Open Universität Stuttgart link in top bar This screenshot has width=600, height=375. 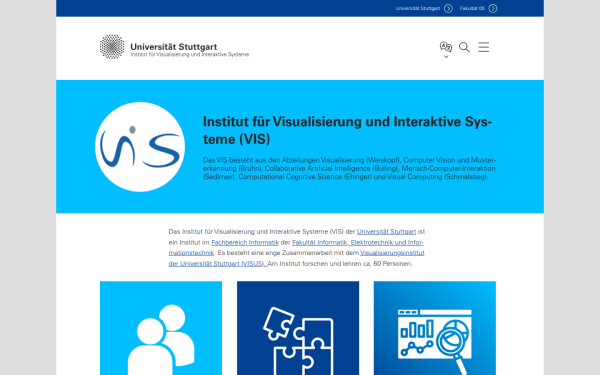(418, 8)
